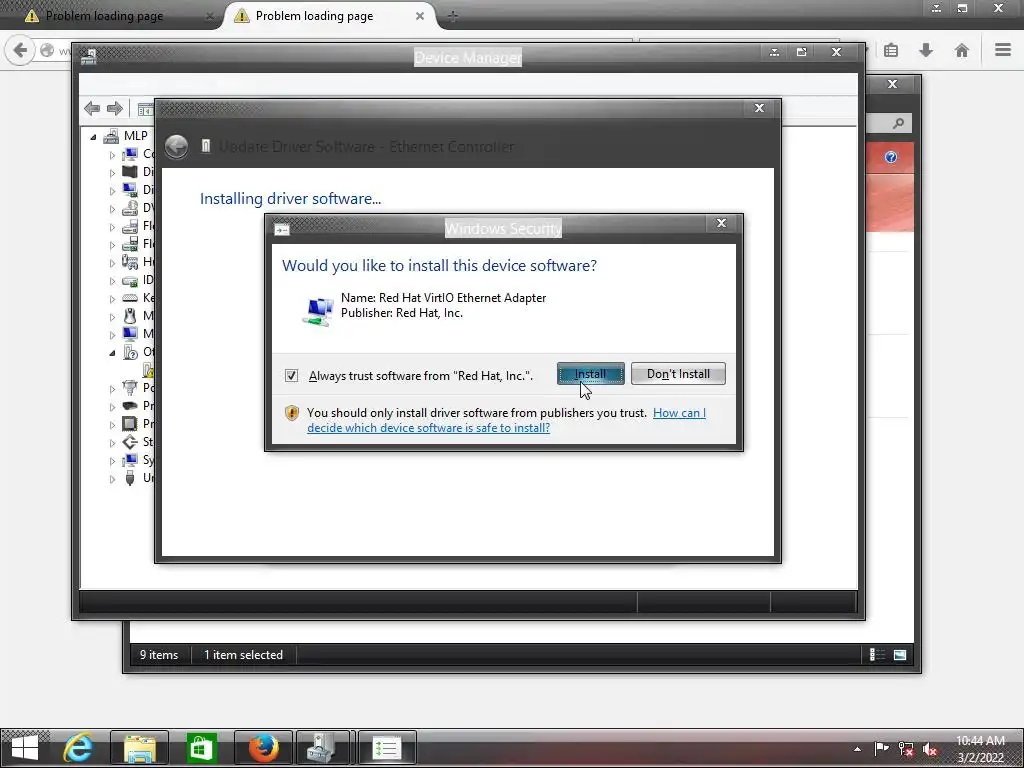The image size is (1024, 768).
Task: Click the blue help icon in Explorer window
Action: point(891,157)
